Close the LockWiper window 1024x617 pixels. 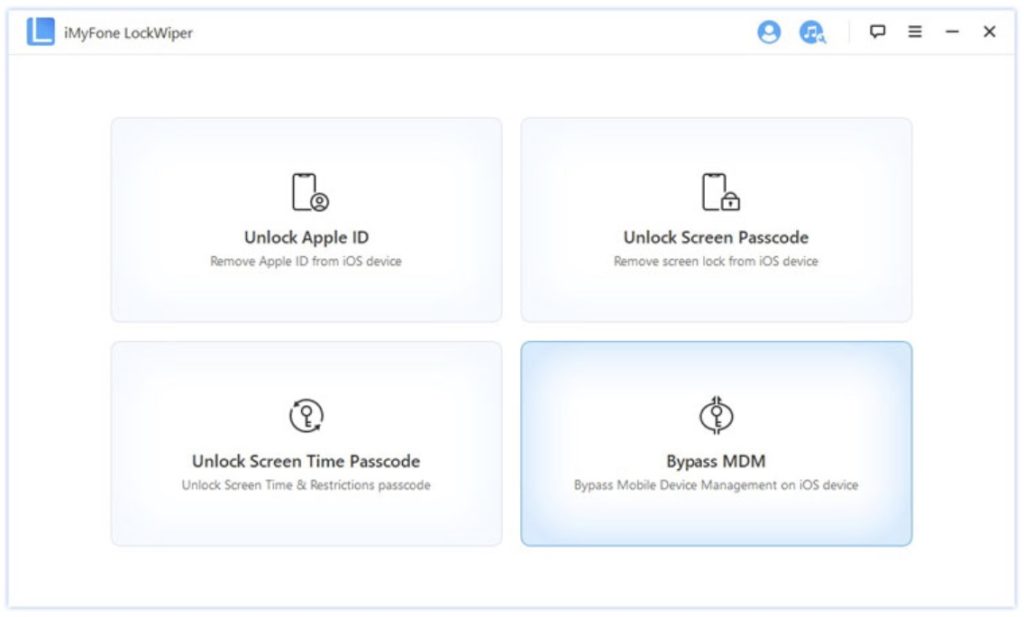pyautogui.click(x=989, y=31)
